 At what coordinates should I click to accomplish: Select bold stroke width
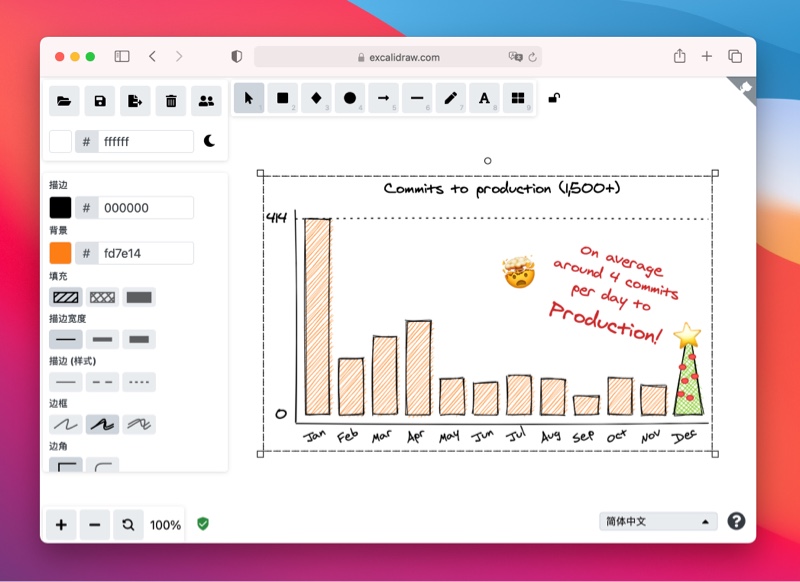[103, 340]
